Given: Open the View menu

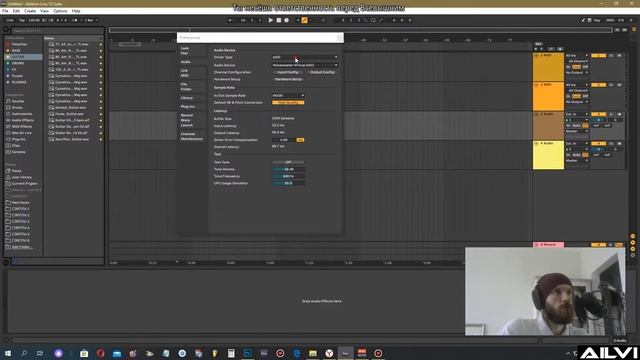Looking at the screenshot, I should [x=44, y=11].
